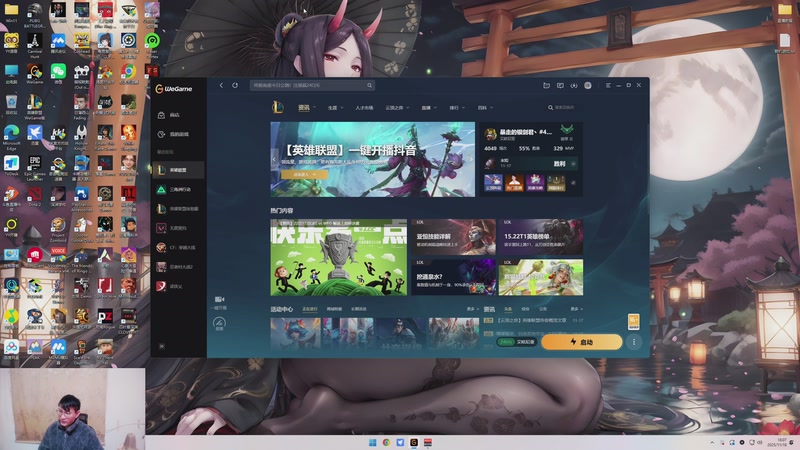Screen dimensions: 800x450
Task: Select the eighth game entry with portrait icon
Action: pyautogui.click(x=179, y=267)
